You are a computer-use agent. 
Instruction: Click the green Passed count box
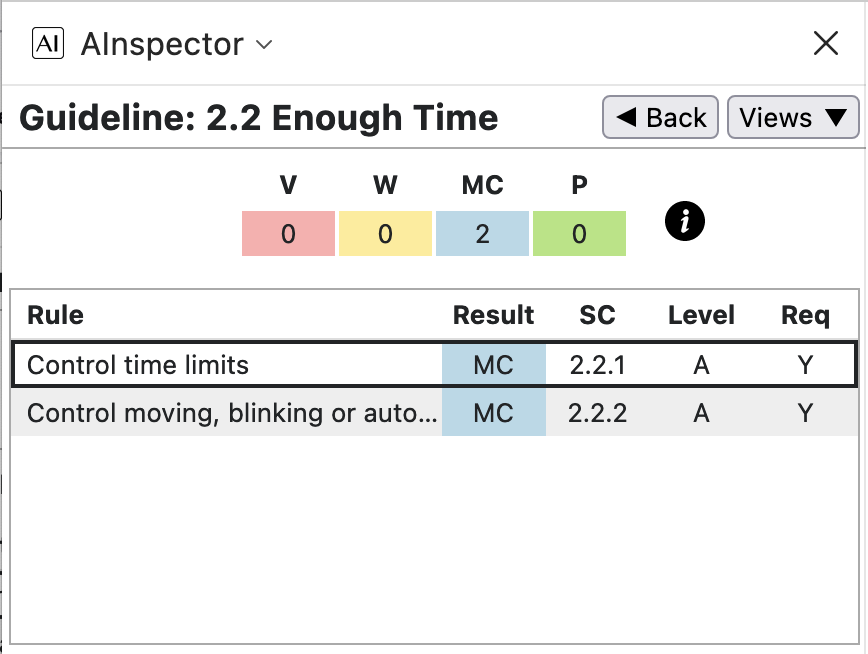tap(579, 234)
